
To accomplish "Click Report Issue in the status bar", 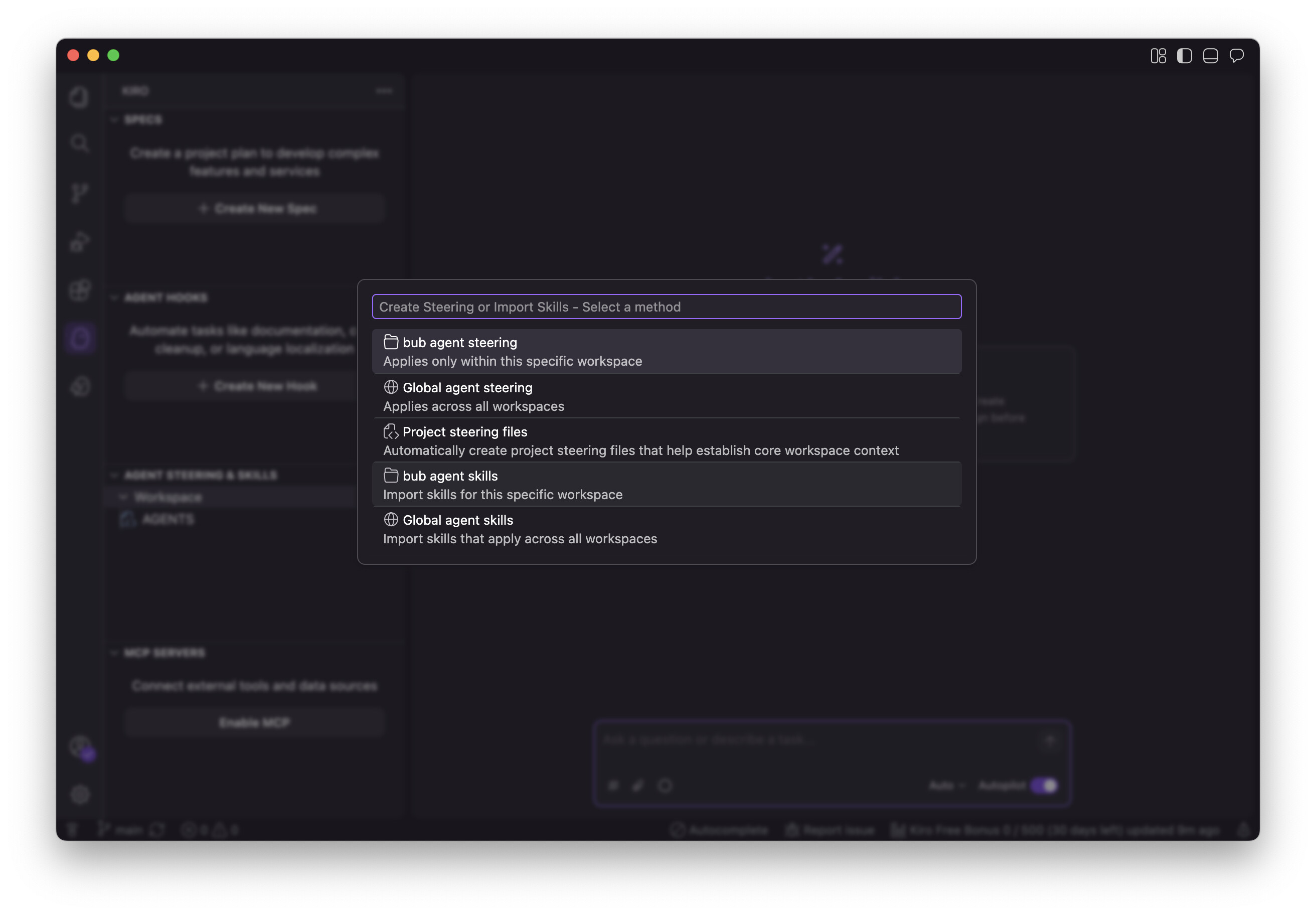I will point(831,830).
